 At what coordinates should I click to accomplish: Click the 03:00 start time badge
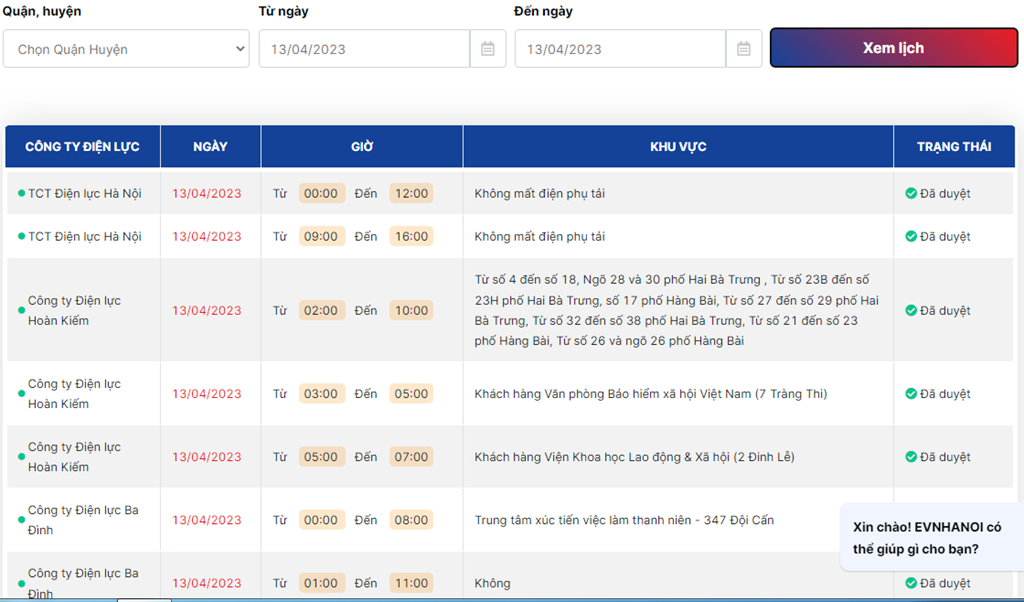click(321, 394)
